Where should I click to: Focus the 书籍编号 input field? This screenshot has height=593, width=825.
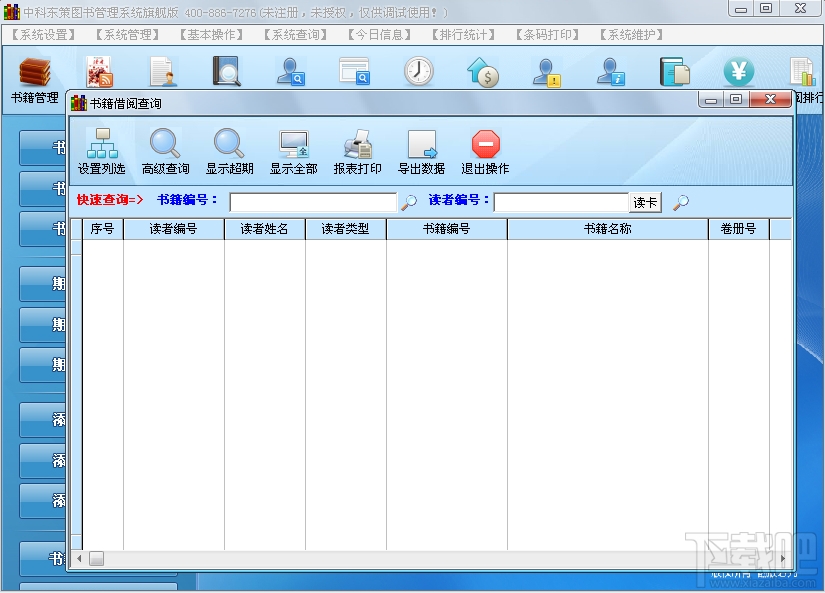(313, 202)
